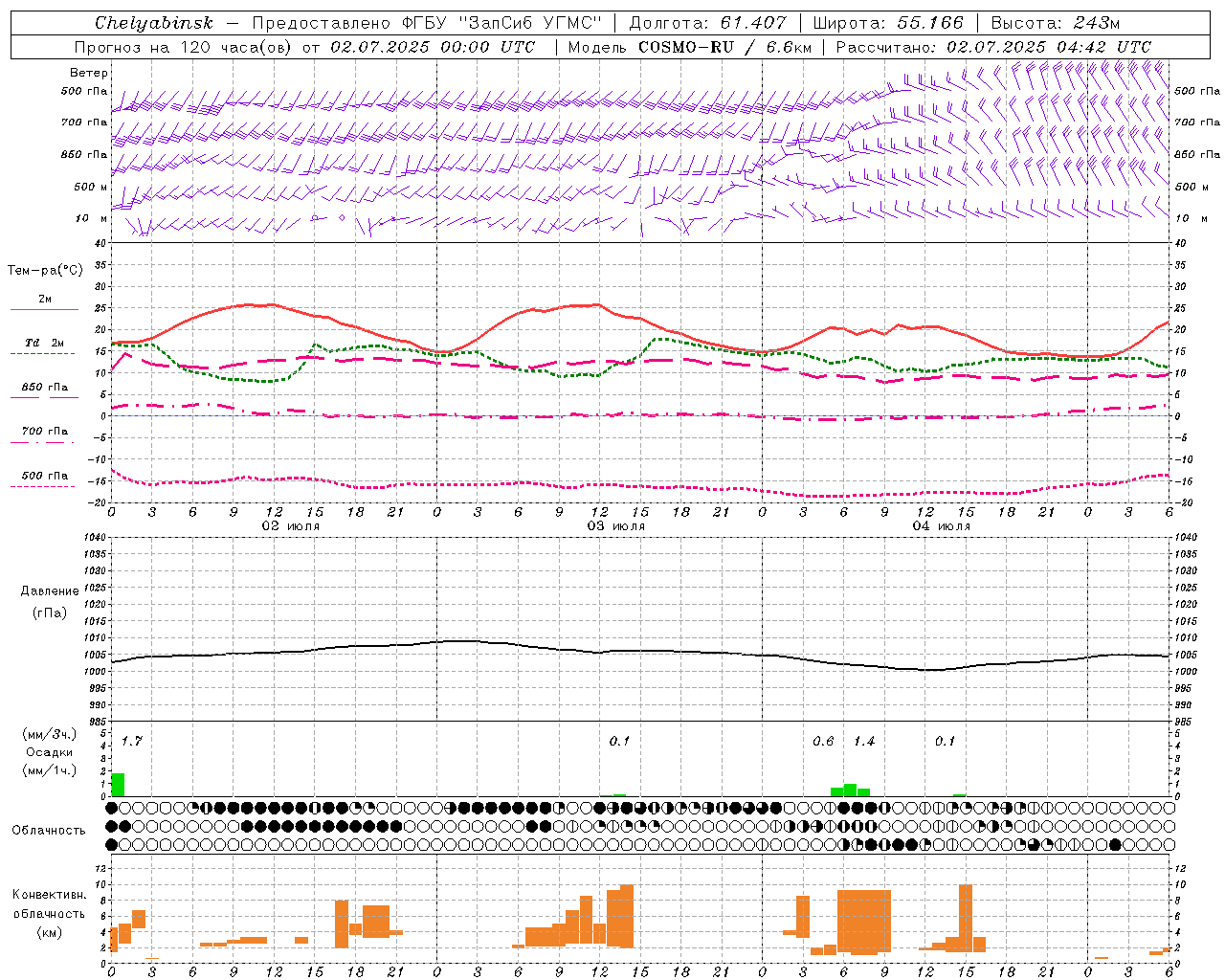
Task: Click the 'Модель COSMO-RU / 6.6км' model label
Action: coord(690,47)
